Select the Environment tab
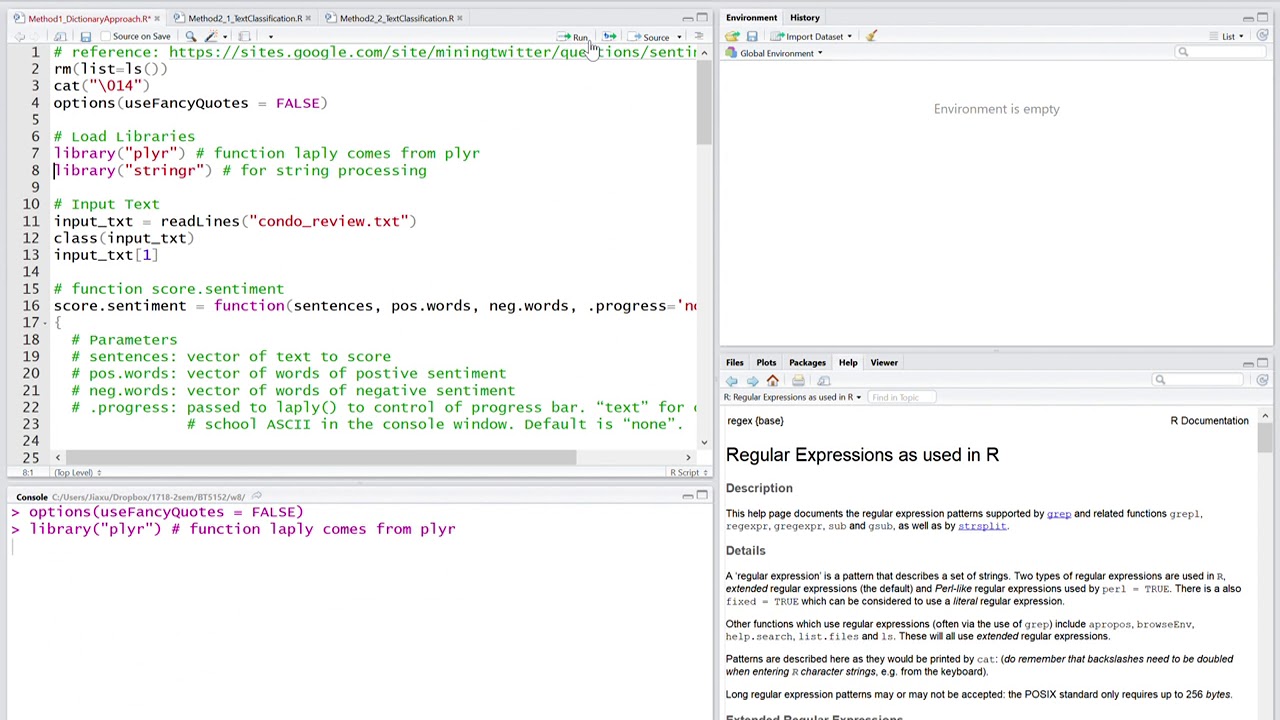 click(x=751, y=18)
